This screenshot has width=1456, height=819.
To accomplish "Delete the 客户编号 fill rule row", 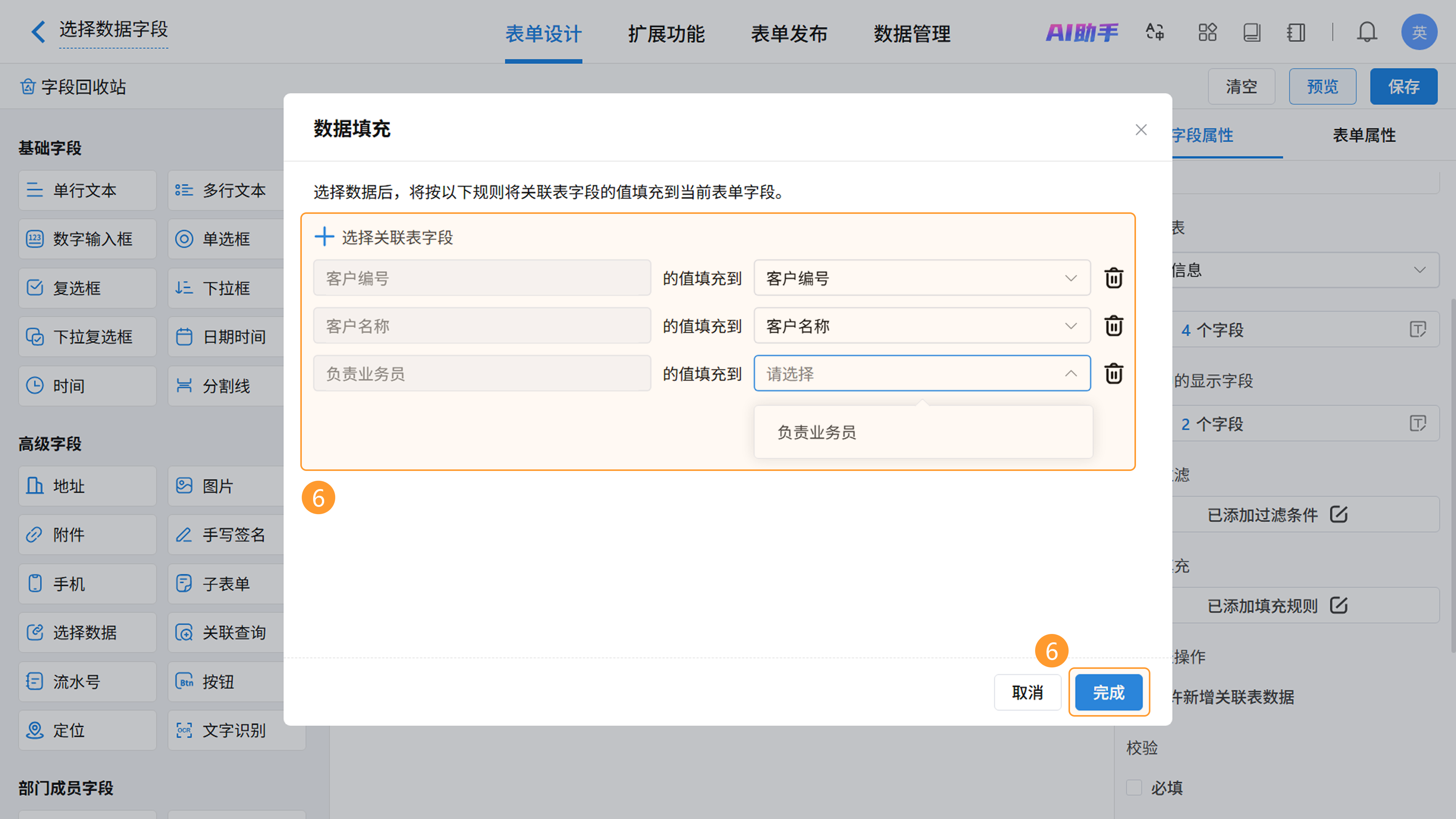I will pos(1114,278).
